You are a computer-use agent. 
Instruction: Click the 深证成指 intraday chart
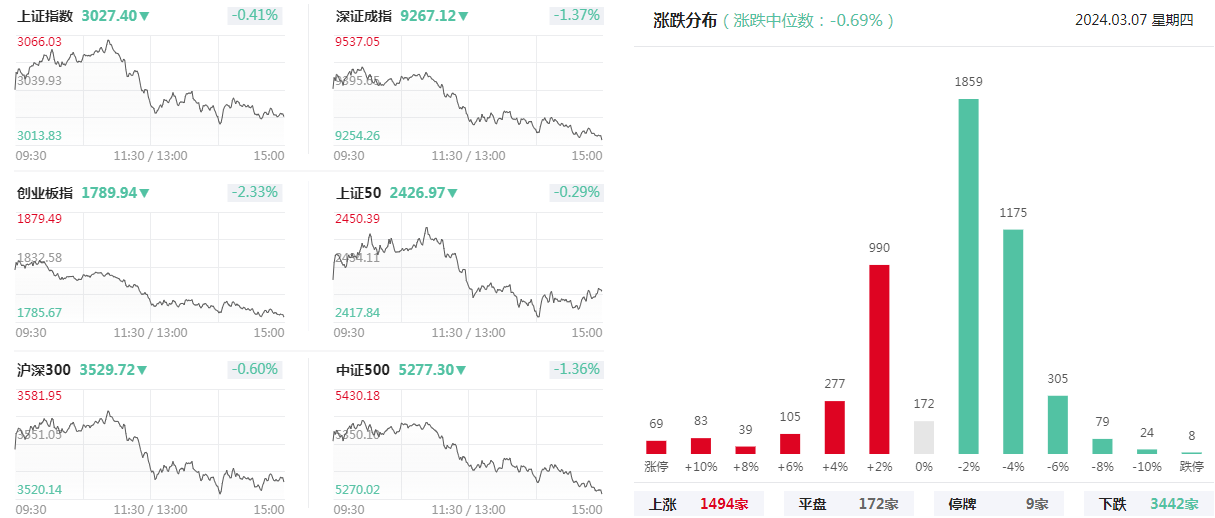(468, 91)
